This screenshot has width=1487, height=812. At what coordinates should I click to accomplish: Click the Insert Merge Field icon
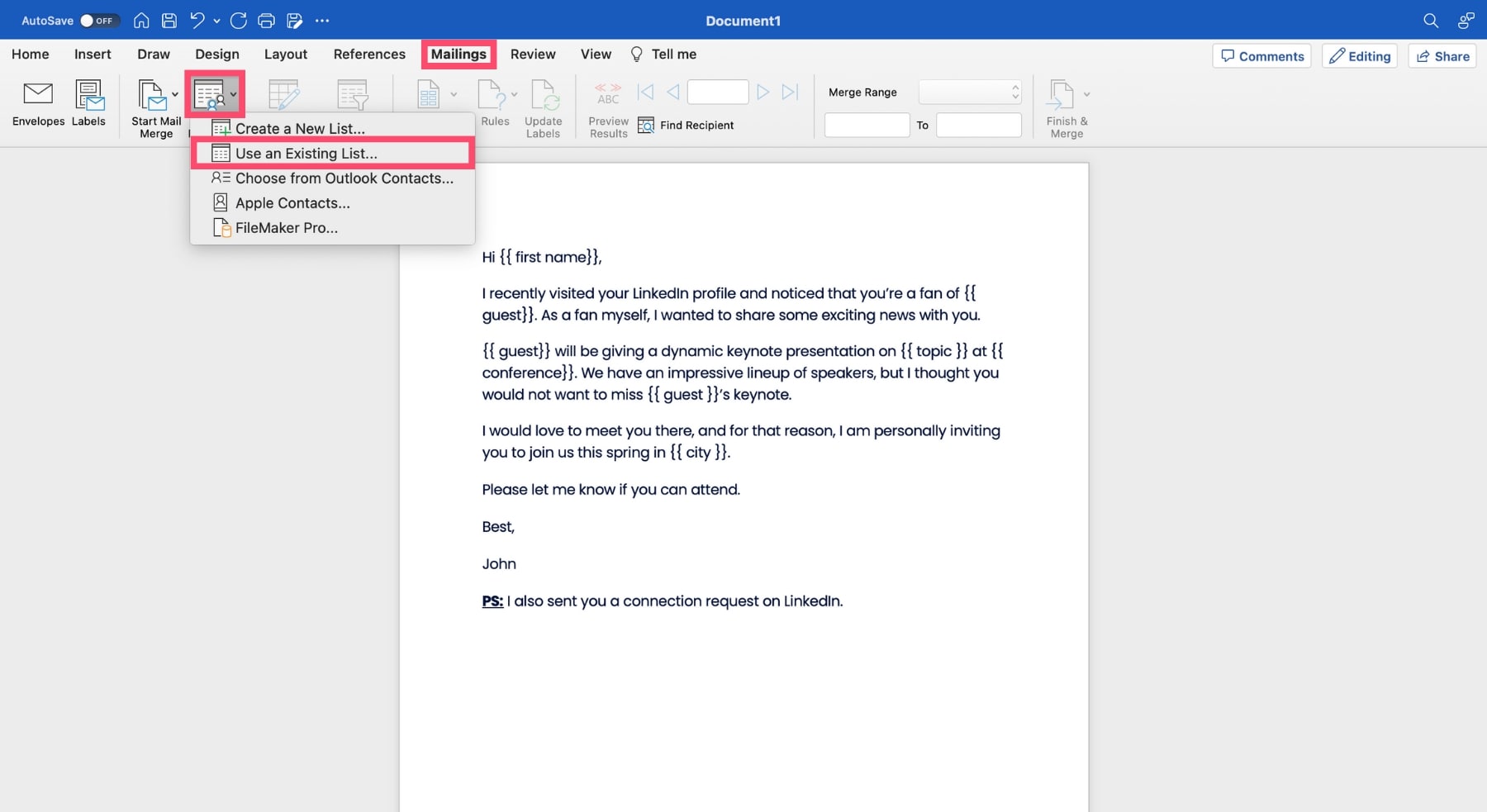[x=428, y=95]
